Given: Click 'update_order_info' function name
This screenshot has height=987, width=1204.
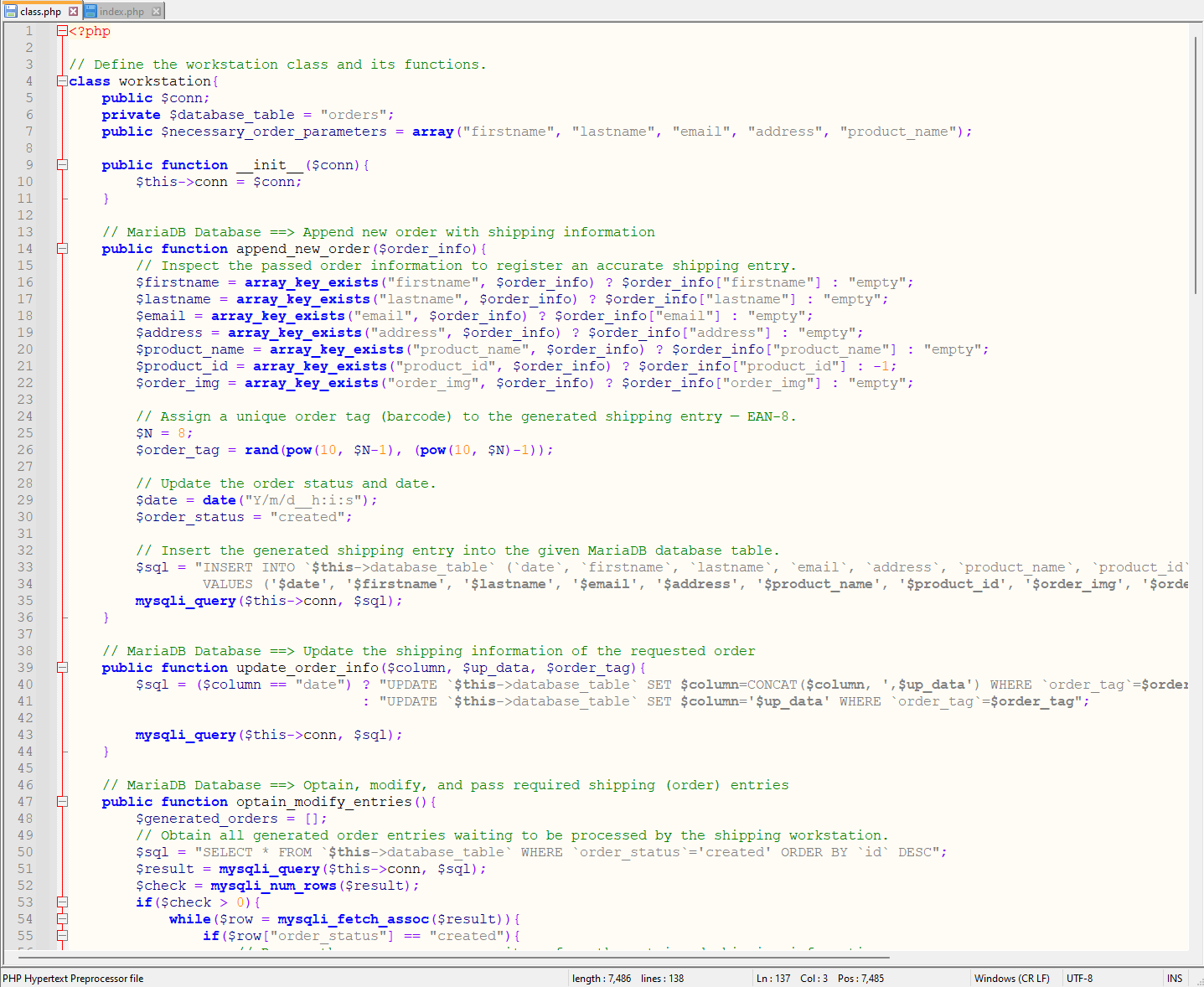Looking at the screenshot, I should pyautogui.click(x=307, y=668).
